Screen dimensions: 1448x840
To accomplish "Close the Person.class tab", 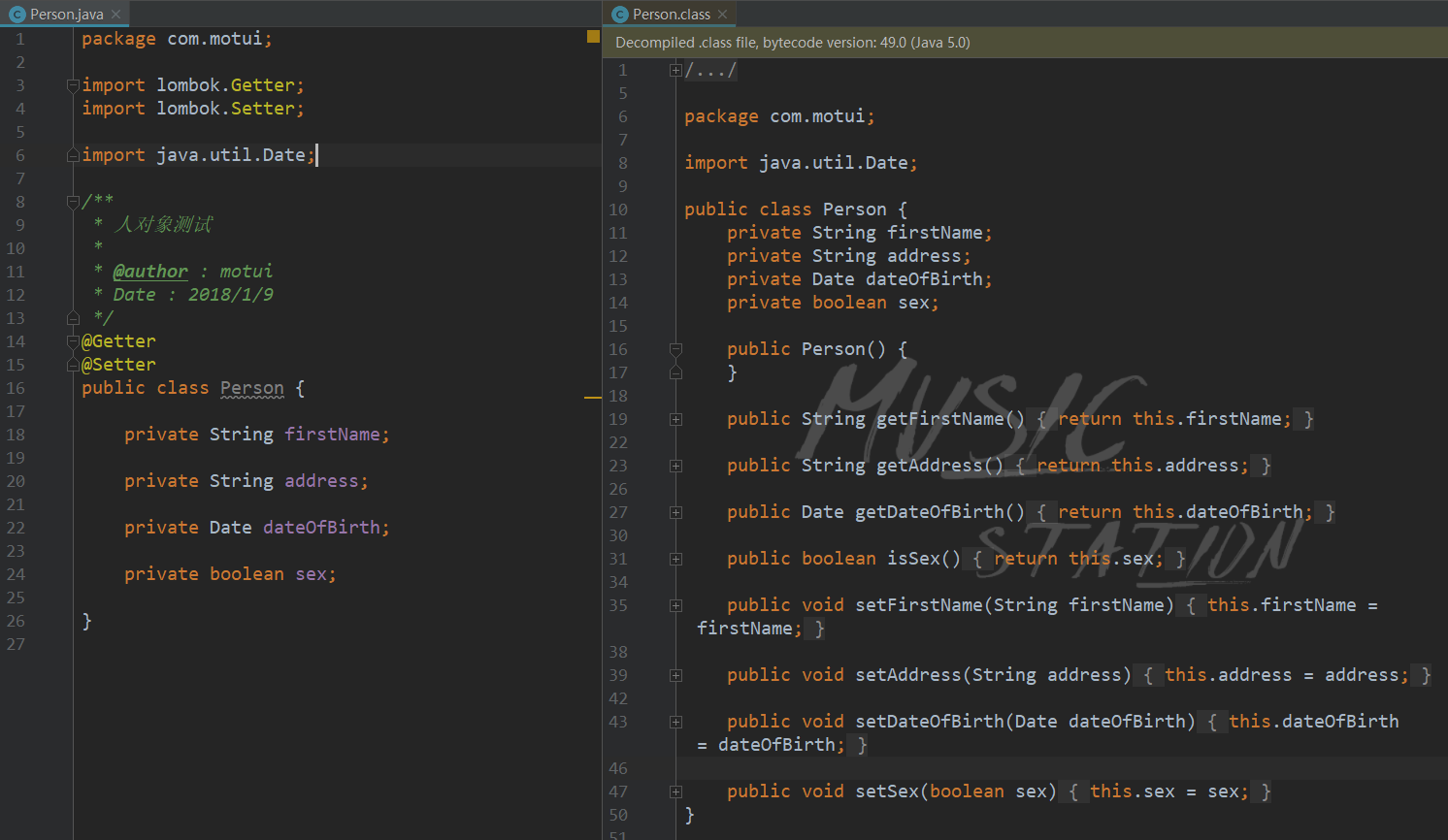I will coord(722,15).
